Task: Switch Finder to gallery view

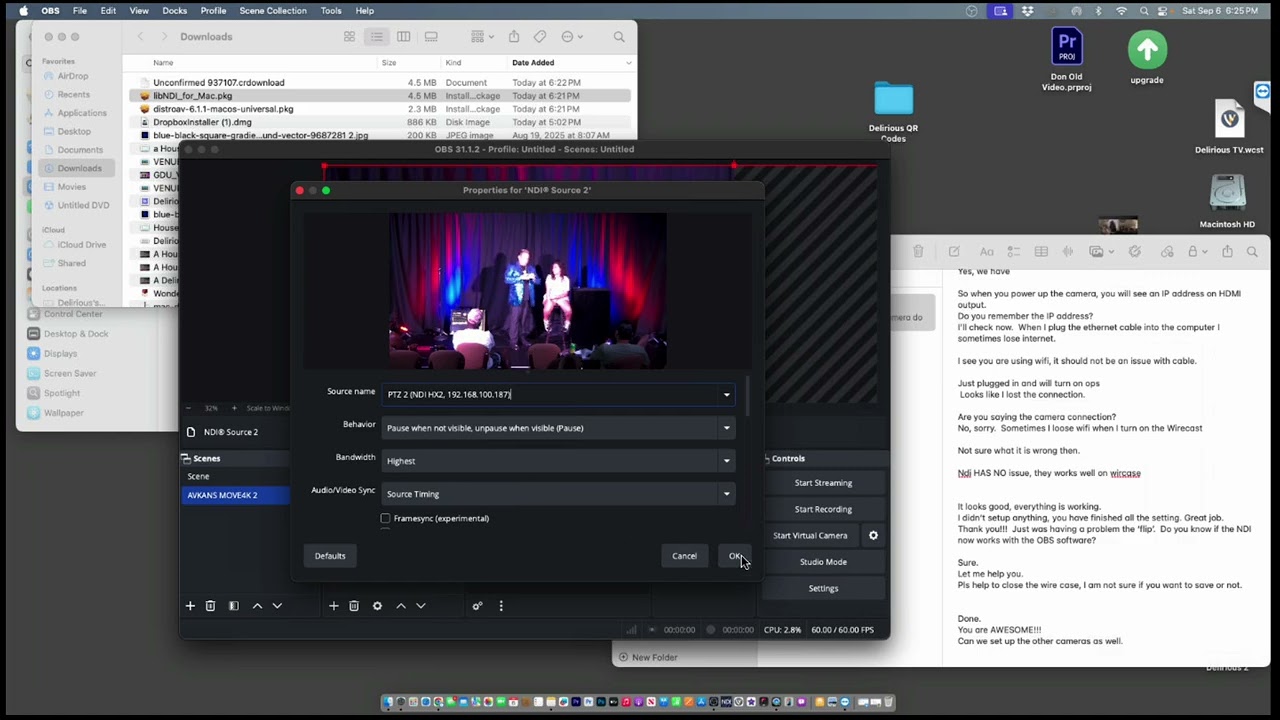Action: (x=431, y=37)
